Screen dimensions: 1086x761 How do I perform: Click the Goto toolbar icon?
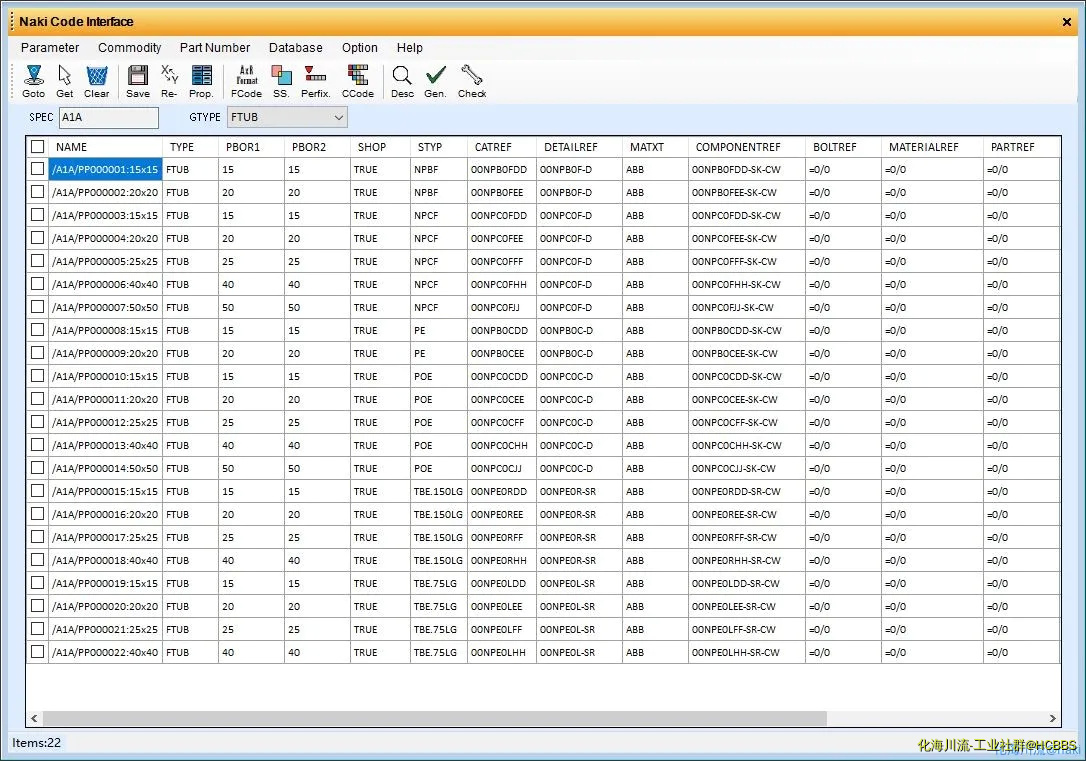33,81
